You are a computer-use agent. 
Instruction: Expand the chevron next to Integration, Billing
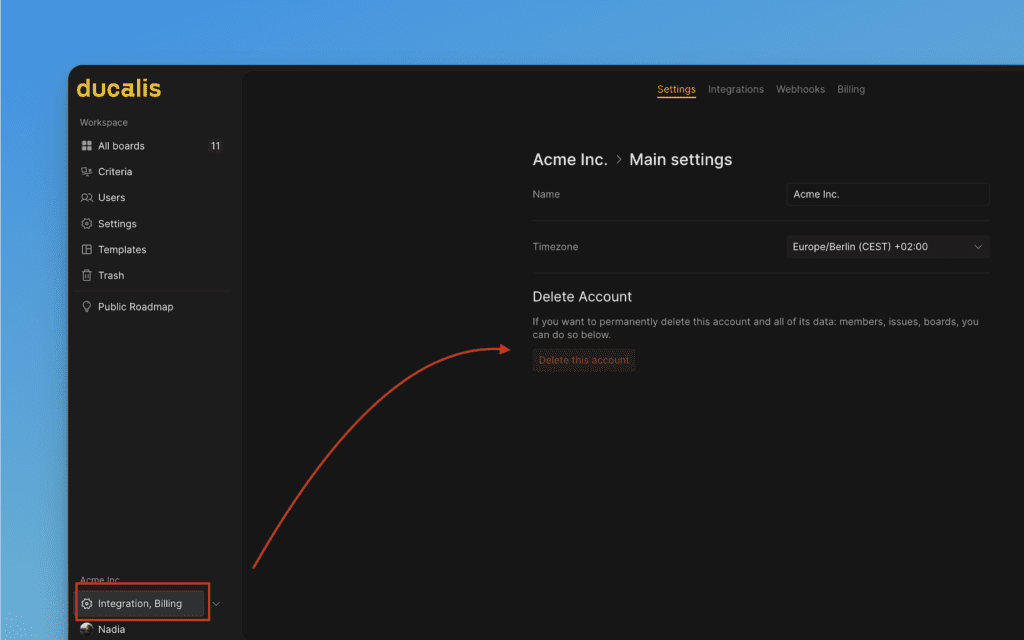tap(216, 604)
